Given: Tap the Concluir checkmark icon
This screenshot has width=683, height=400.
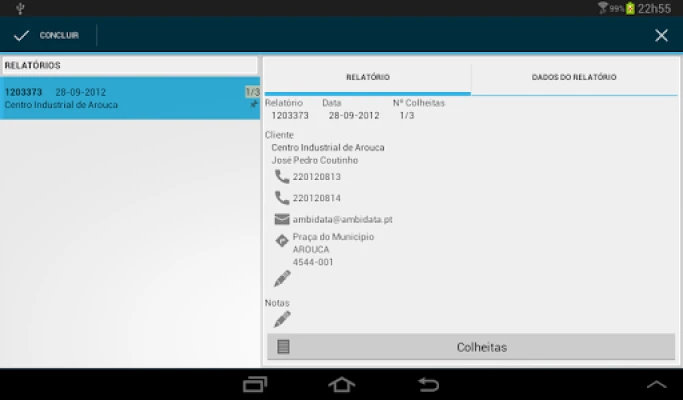Looking at the screenshot, I should pyautogui.click(x=21, y=35).
